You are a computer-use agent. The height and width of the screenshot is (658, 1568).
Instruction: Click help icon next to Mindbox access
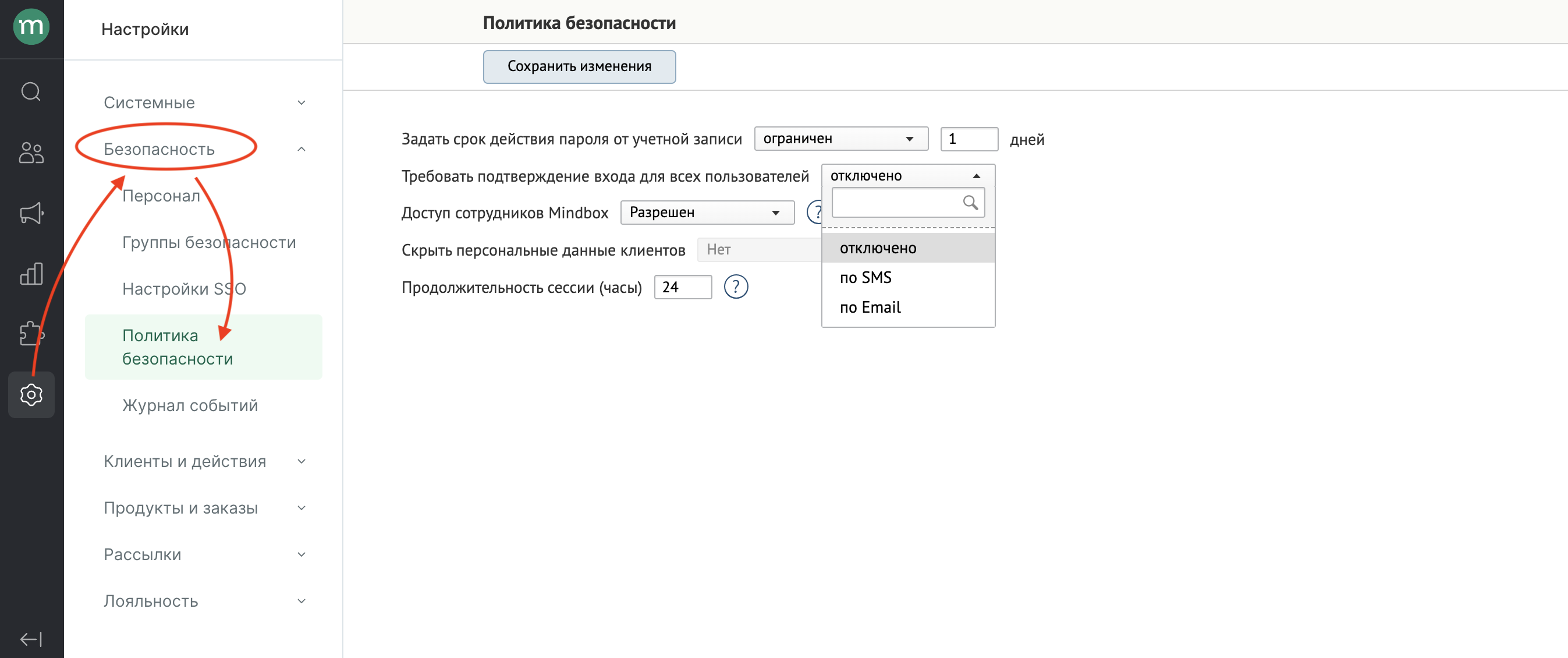tap(814, 213)
